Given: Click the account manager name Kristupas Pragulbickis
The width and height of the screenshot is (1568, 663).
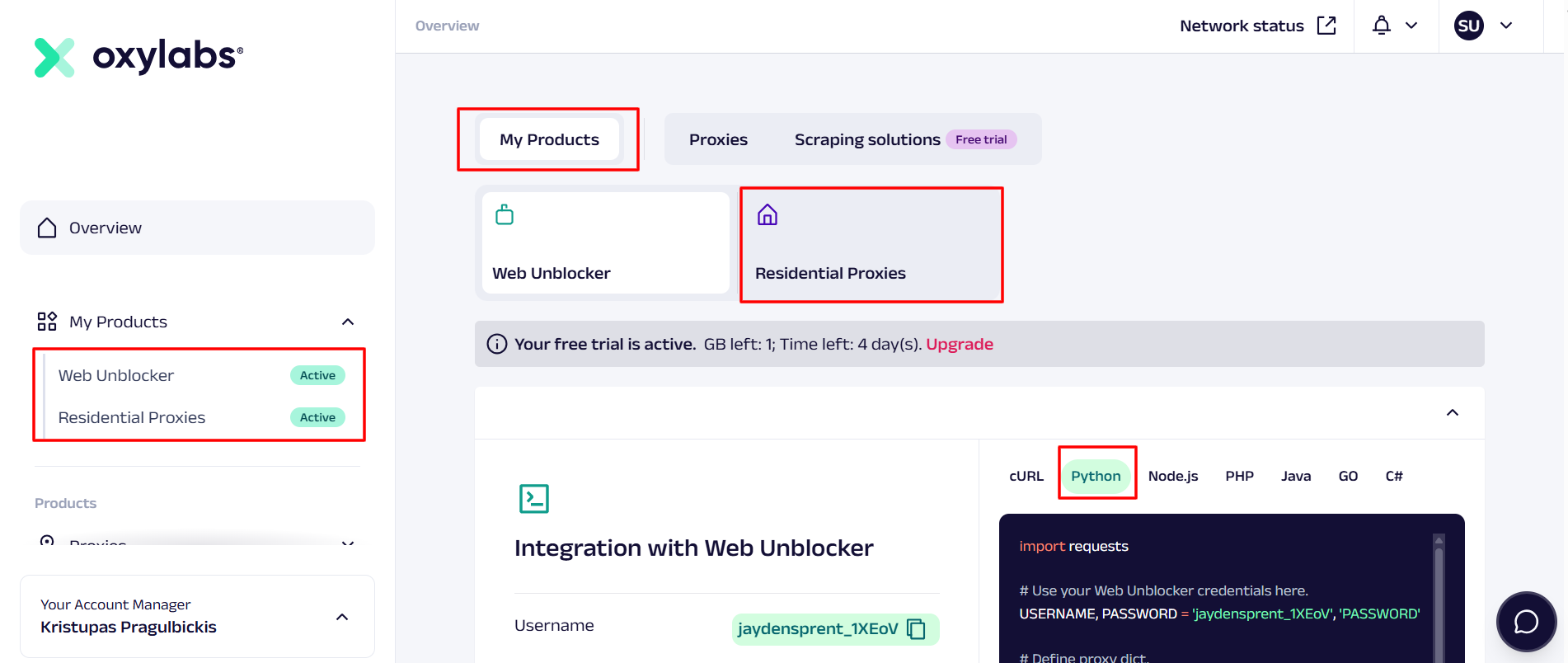Looking at the screenshot, I should [129, 627].
